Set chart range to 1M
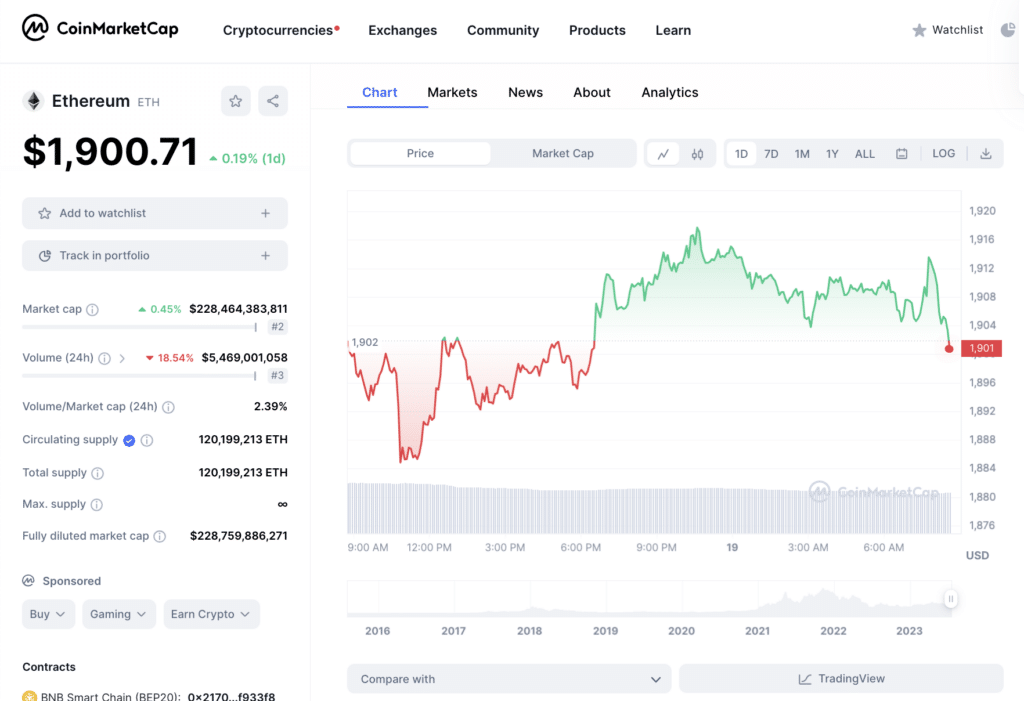The width and height of the screenshot is (1024, 701). coord(802,154)
